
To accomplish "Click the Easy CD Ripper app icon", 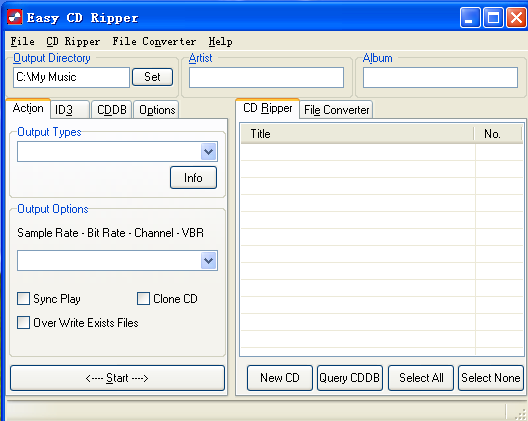I will (x=14, y=17).
